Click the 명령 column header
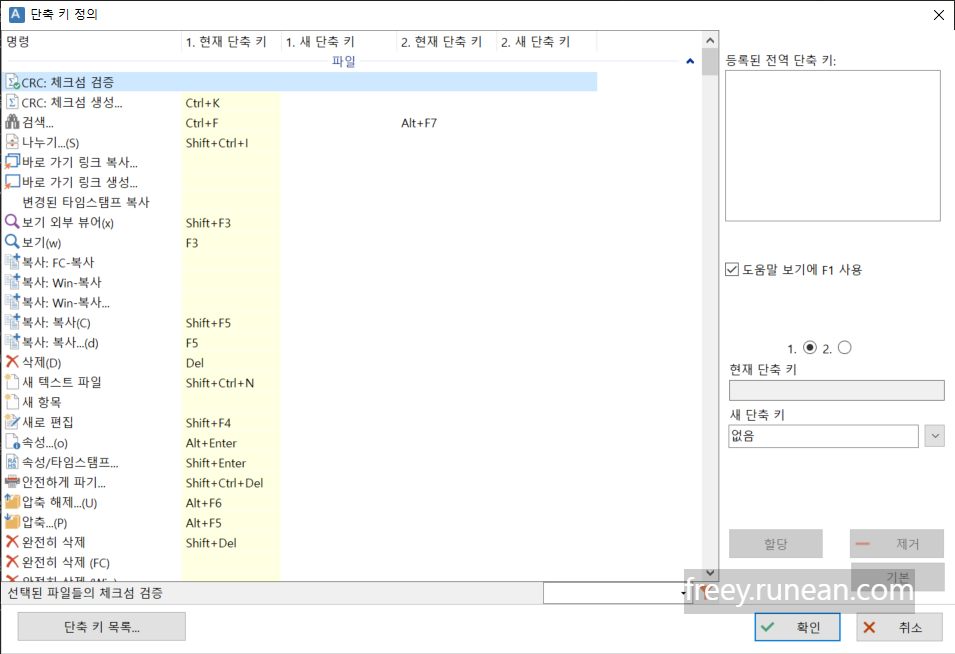 (x=91, y=41)
